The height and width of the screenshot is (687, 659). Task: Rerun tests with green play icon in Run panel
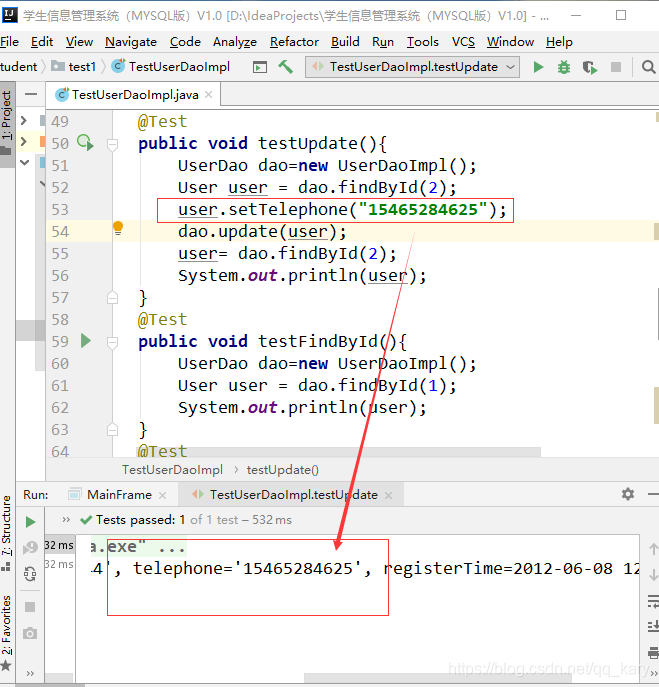pos(30,522)
